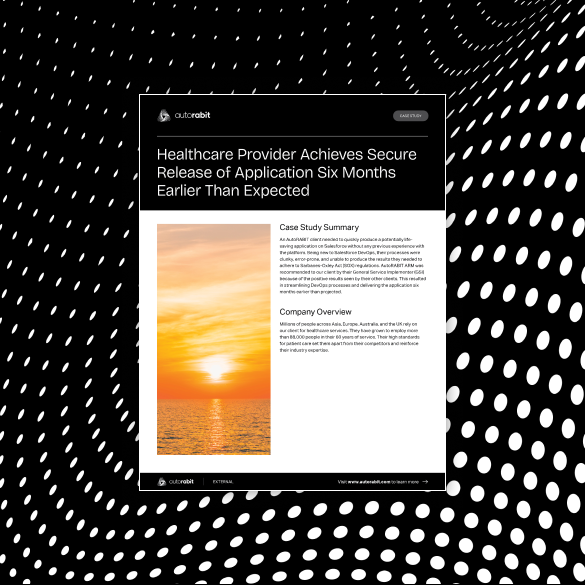This screenshot has width=585, height=585.
Task: Click the vertical separator beside EXTERNAL
Action: (x=204, y=482)
